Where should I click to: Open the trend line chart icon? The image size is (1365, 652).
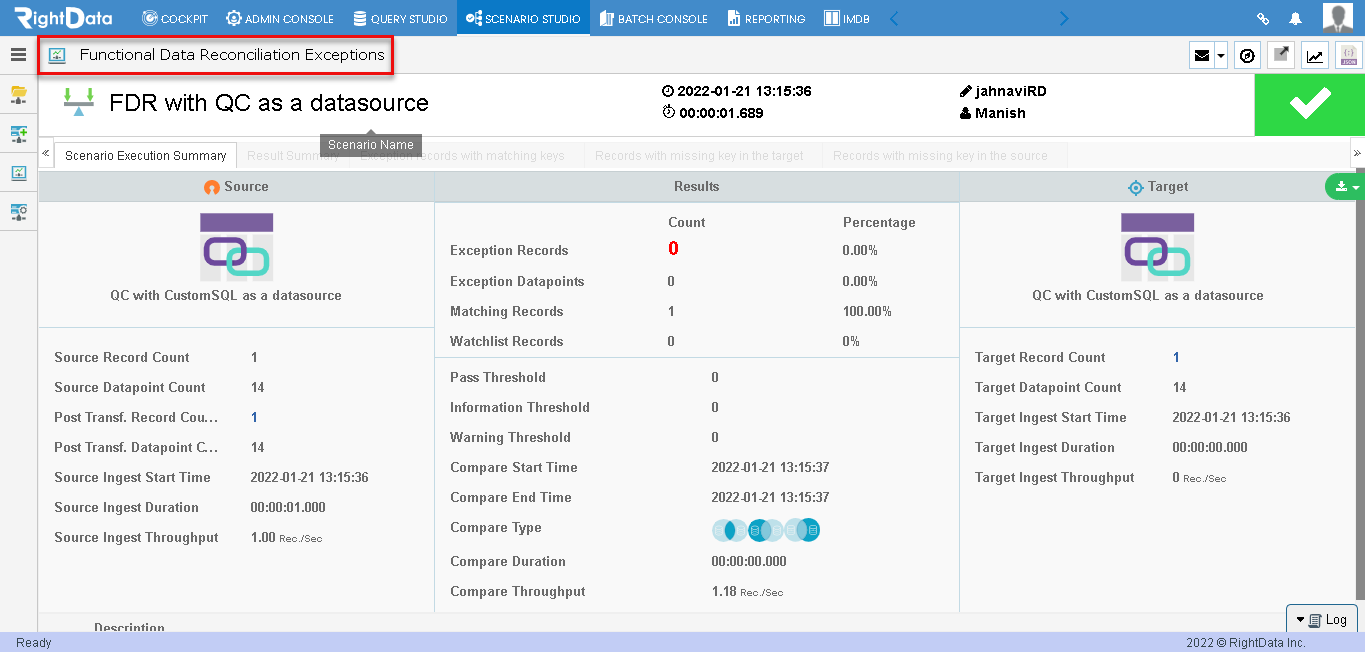point(1315,55)
